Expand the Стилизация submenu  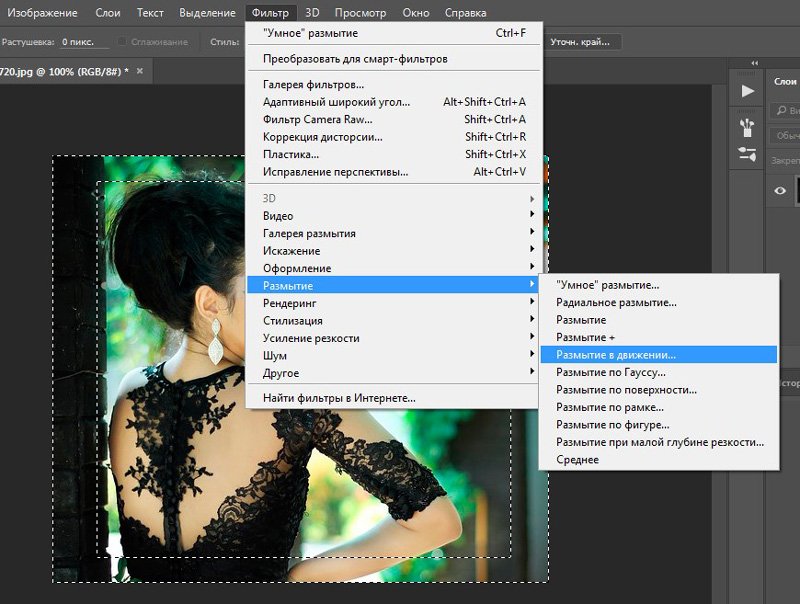[x=292, y=321]
